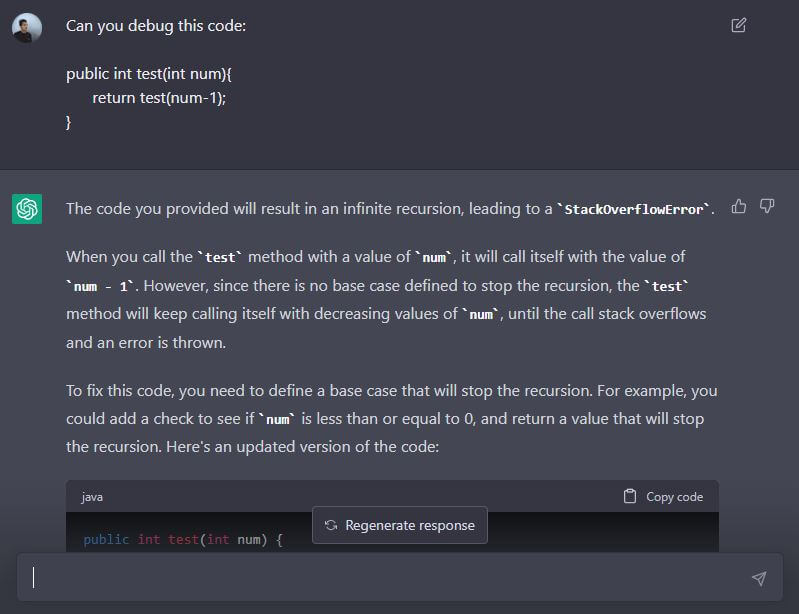Click the send message paper plane icon
The image size is (799, 614).
[x=758, y=578]
